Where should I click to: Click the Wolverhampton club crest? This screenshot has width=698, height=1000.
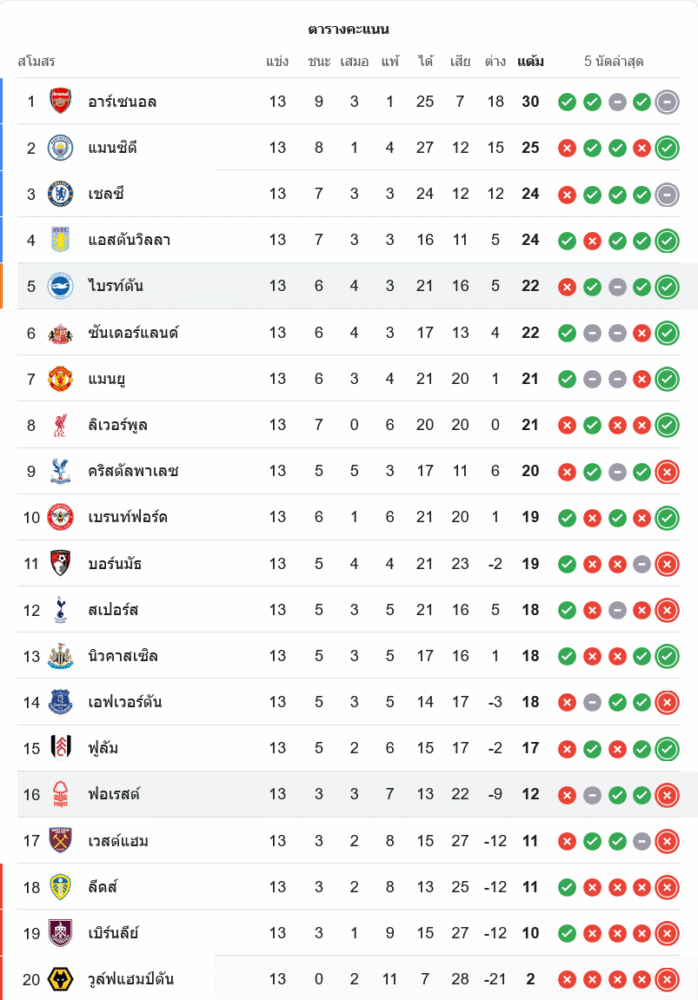[x=61, y=979]
